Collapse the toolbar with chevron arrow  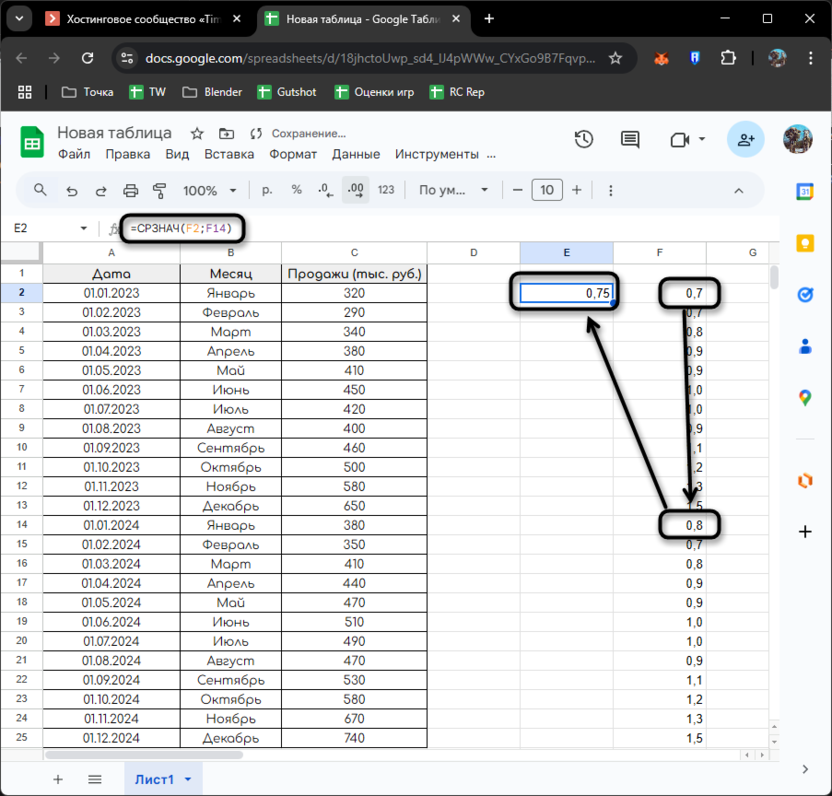coord(739,190)
